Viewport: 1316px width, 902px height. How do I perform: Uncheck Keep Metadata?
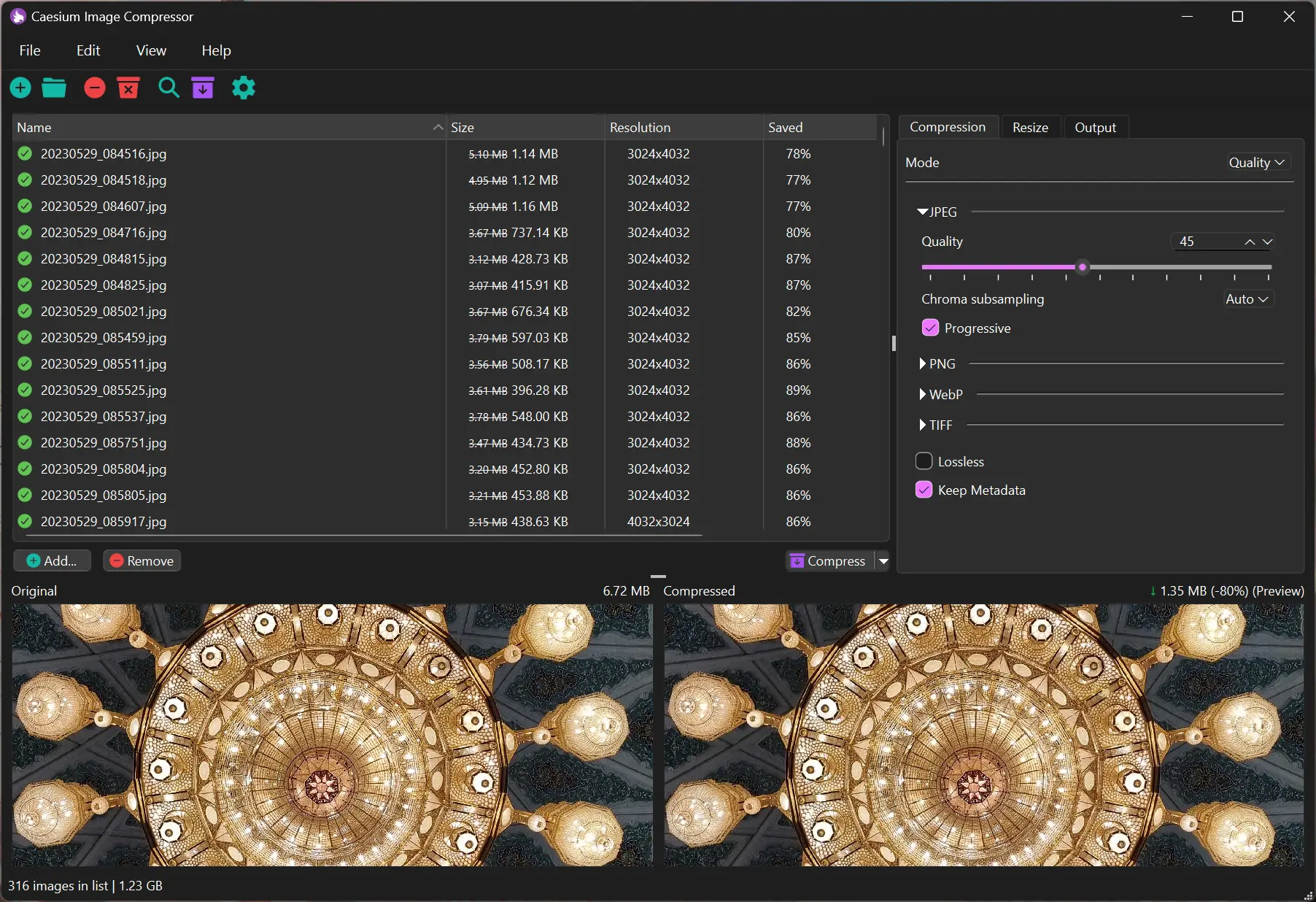(x=924, y=490)
